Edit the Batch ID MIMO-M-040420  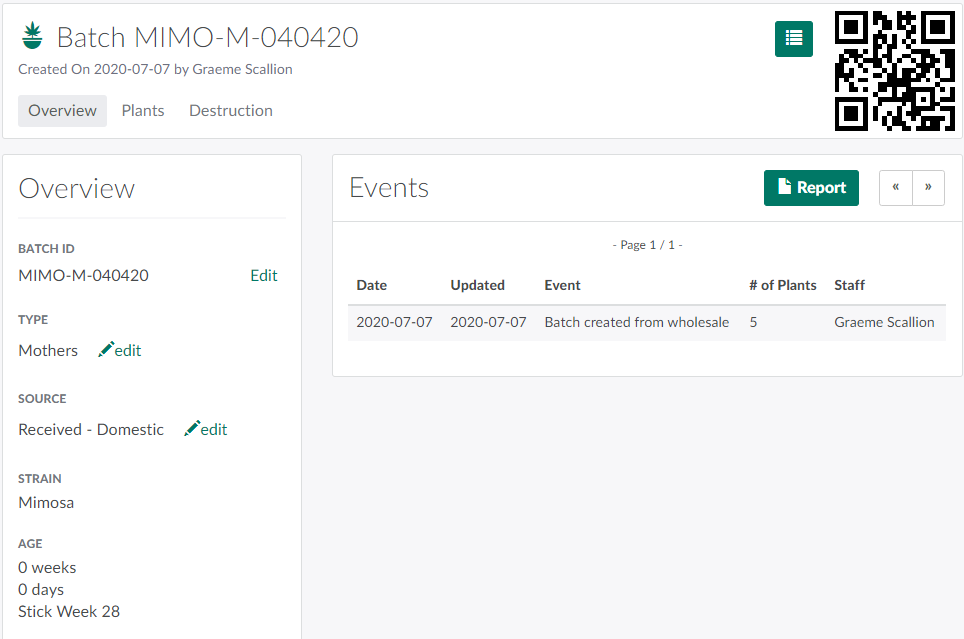click(x=264, y=275)
